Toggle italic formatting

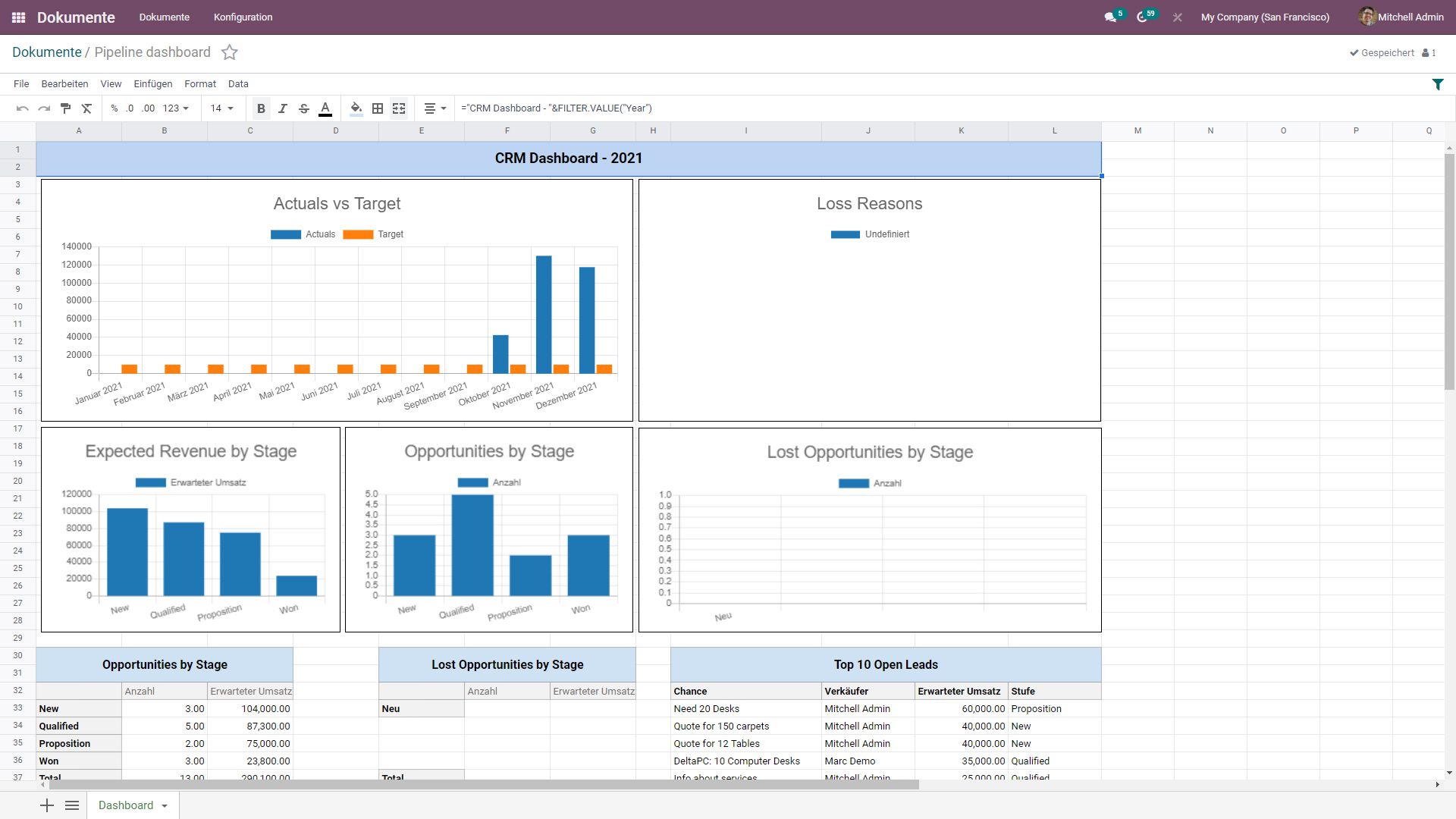(282, 108)
